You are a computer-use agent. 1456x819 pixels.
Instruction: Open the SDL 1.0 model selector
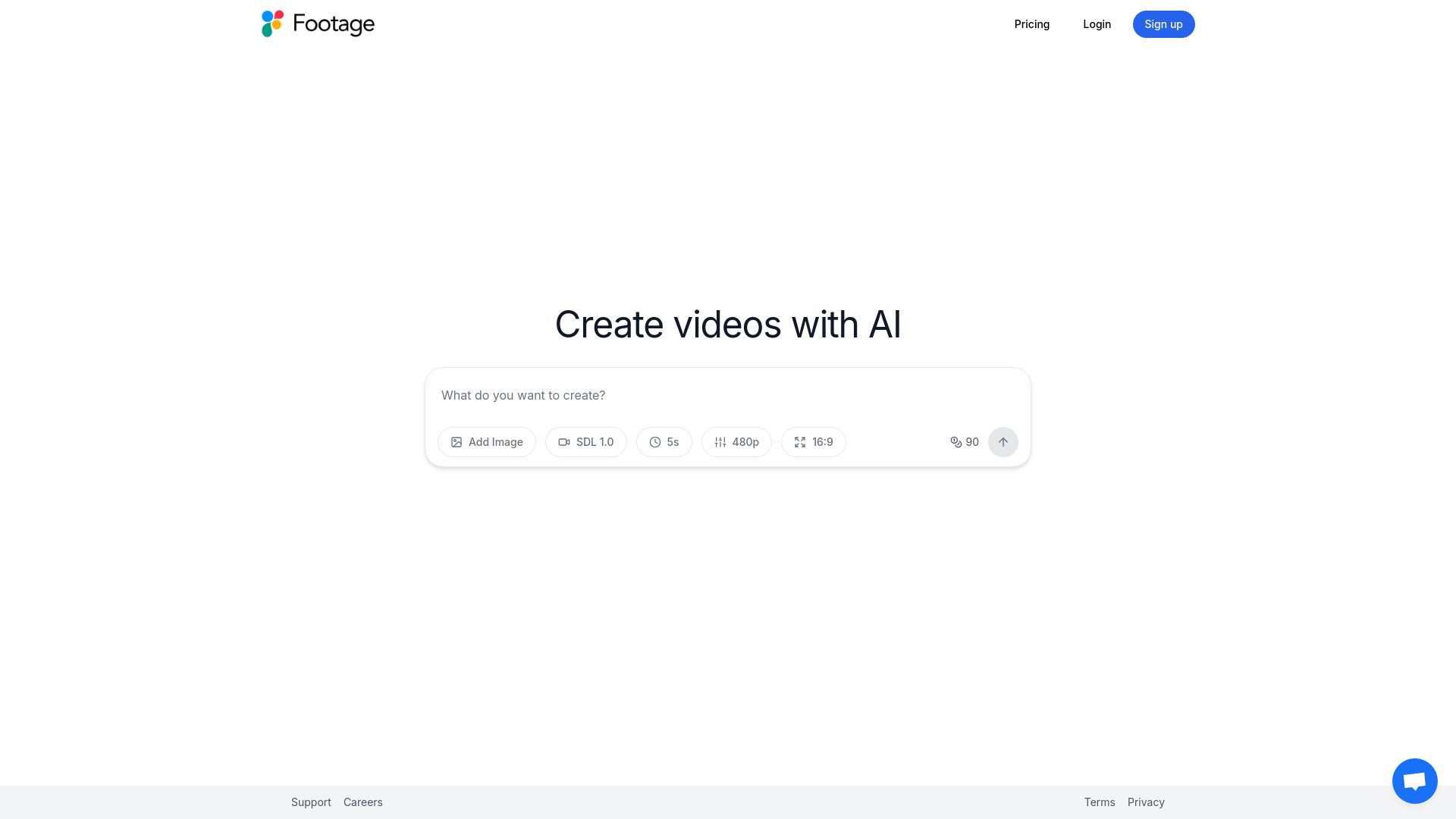coord(586,442)
